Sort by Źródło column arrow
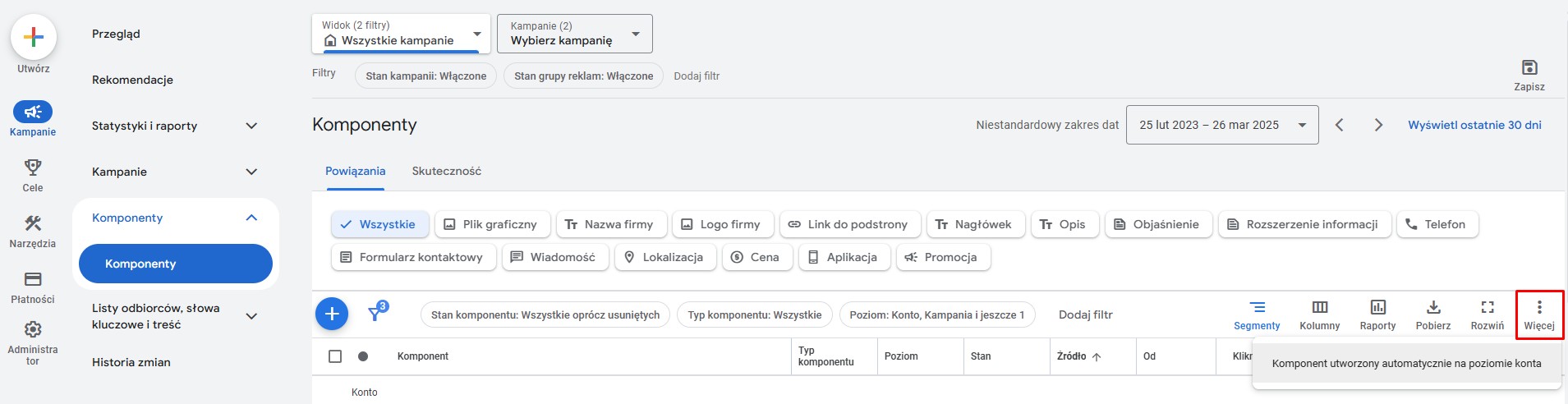 [1097, 356]
